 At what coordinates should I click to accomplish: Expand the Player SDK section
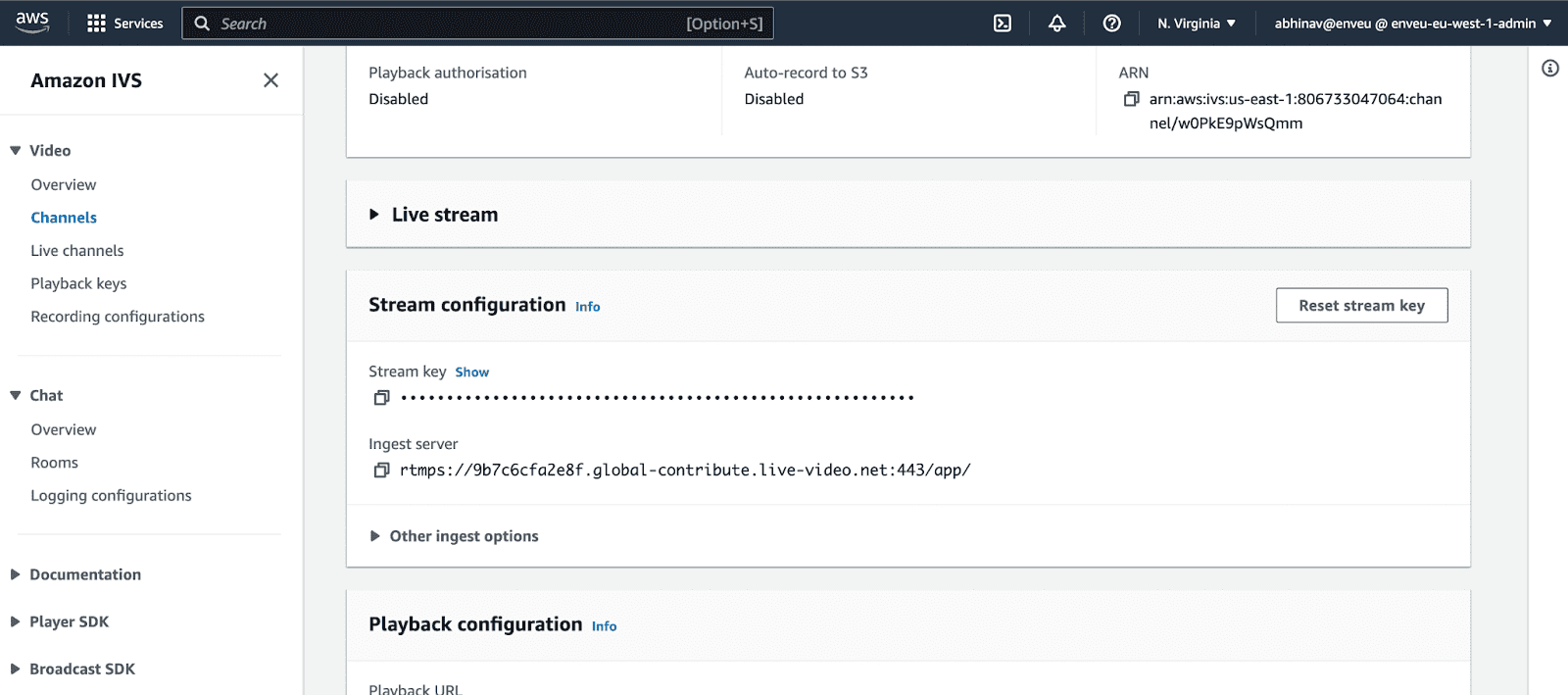coord(16,621)
